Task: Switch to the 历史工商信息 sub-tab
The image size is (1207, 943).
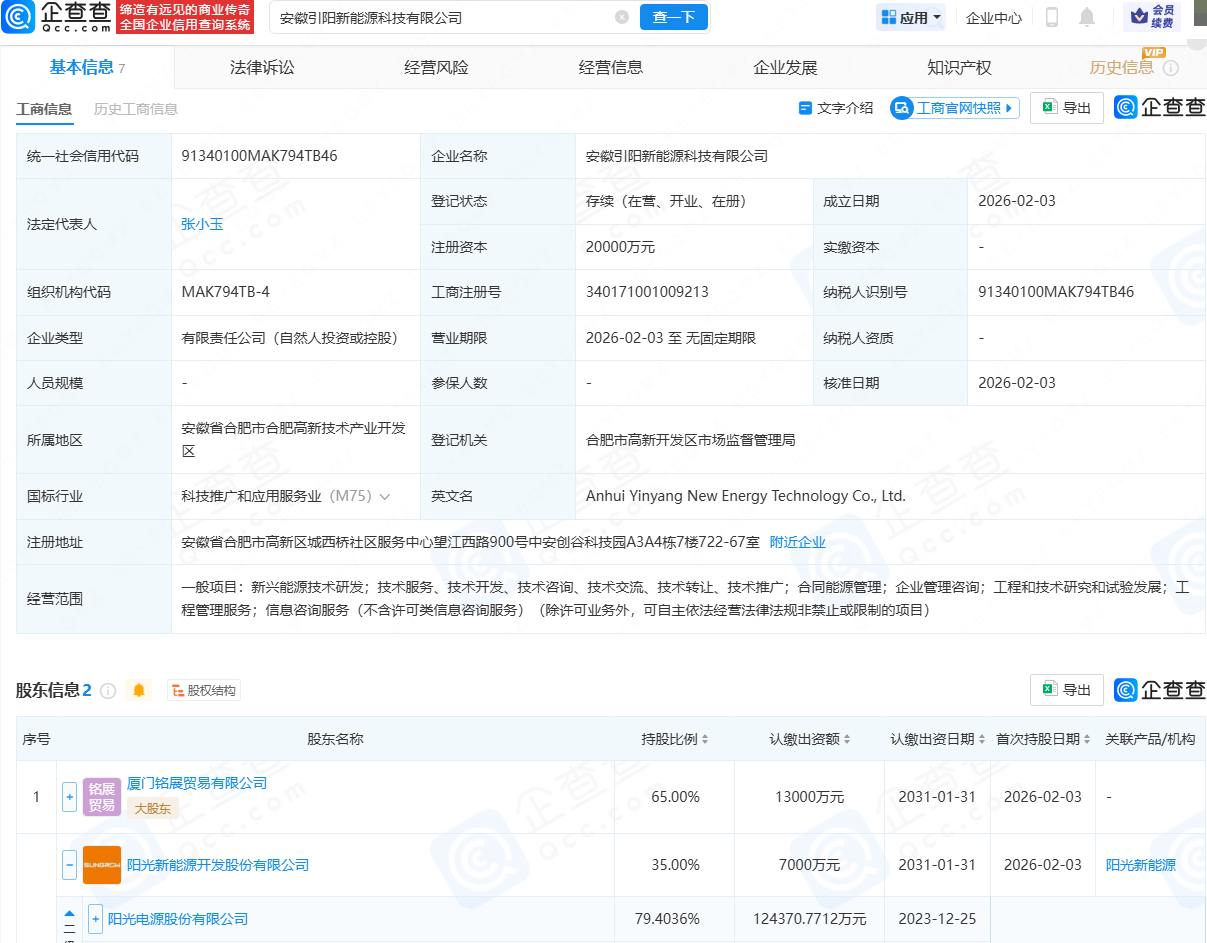Action: pos(135,109)
